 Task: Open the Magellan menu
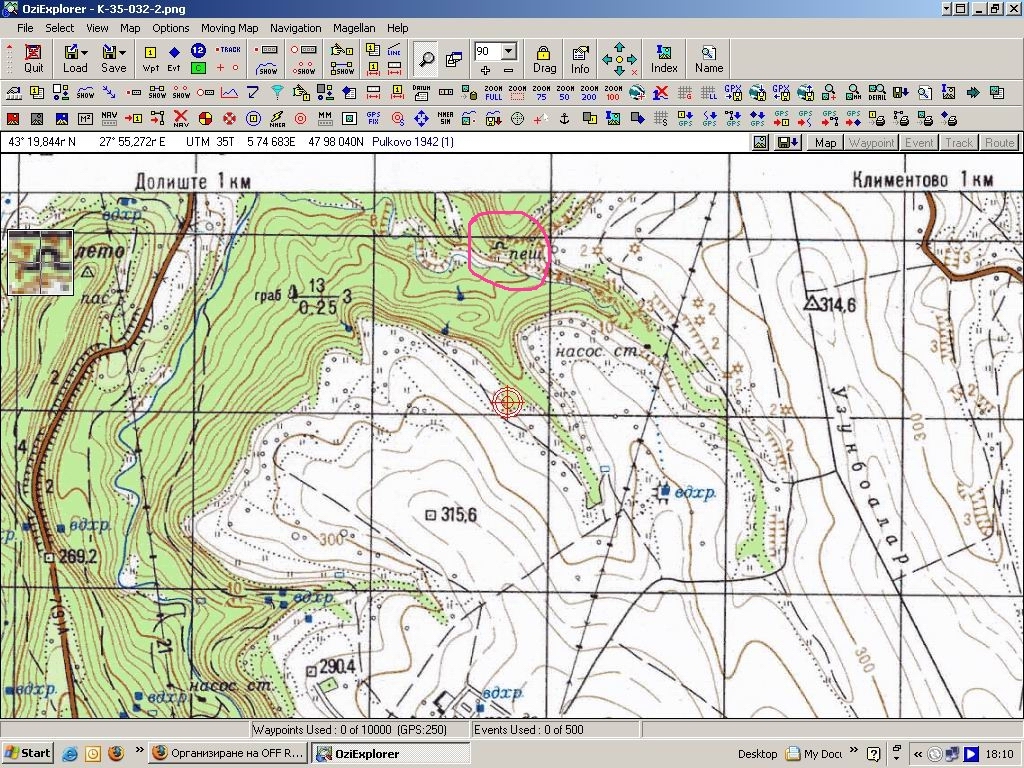(x=354, y=28)
